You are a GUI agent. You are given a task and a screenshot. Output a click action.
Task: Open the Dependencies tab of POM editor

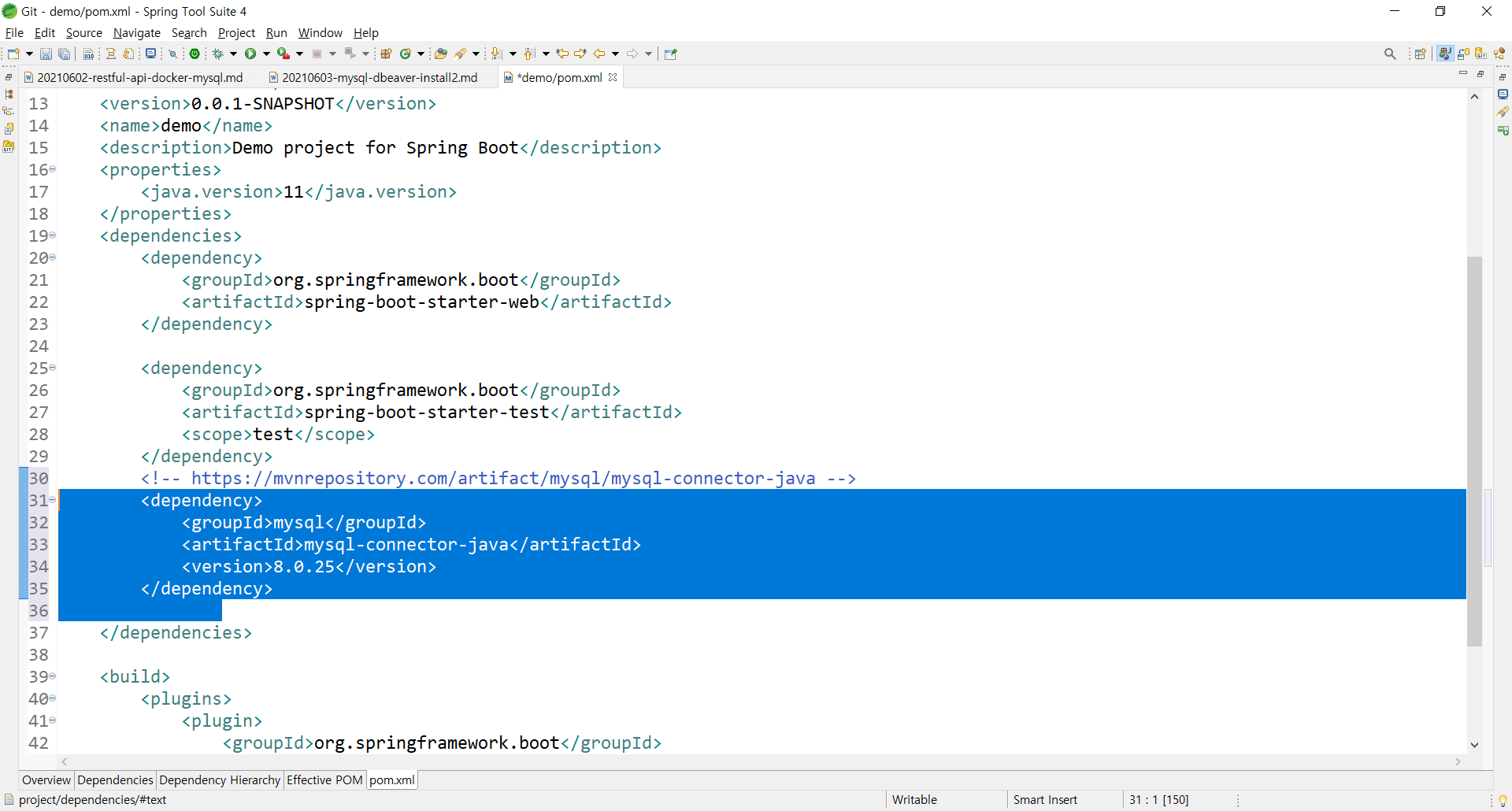click(115, 780)
